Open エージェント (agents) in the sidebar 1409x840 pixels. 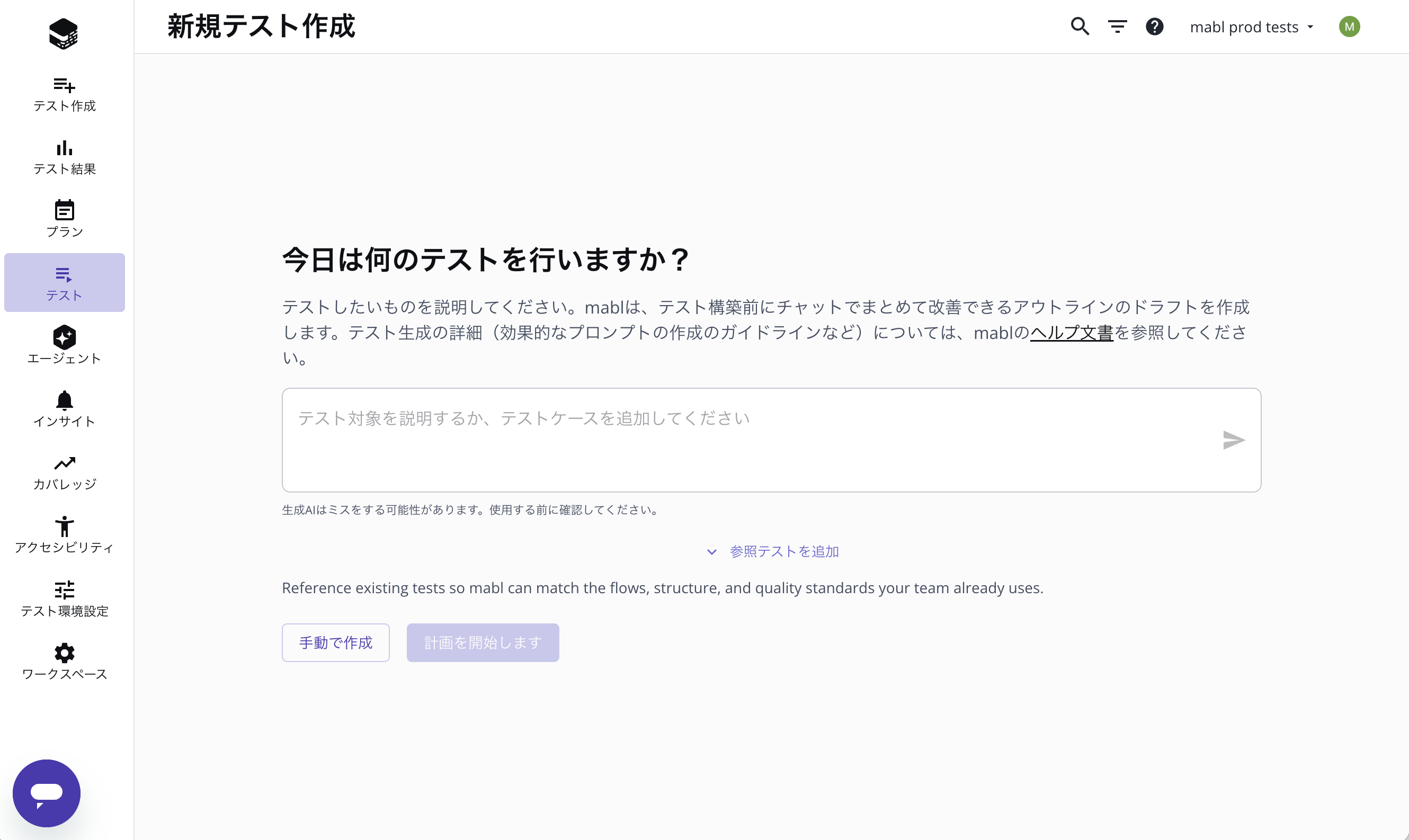click(x=65, y=345)
